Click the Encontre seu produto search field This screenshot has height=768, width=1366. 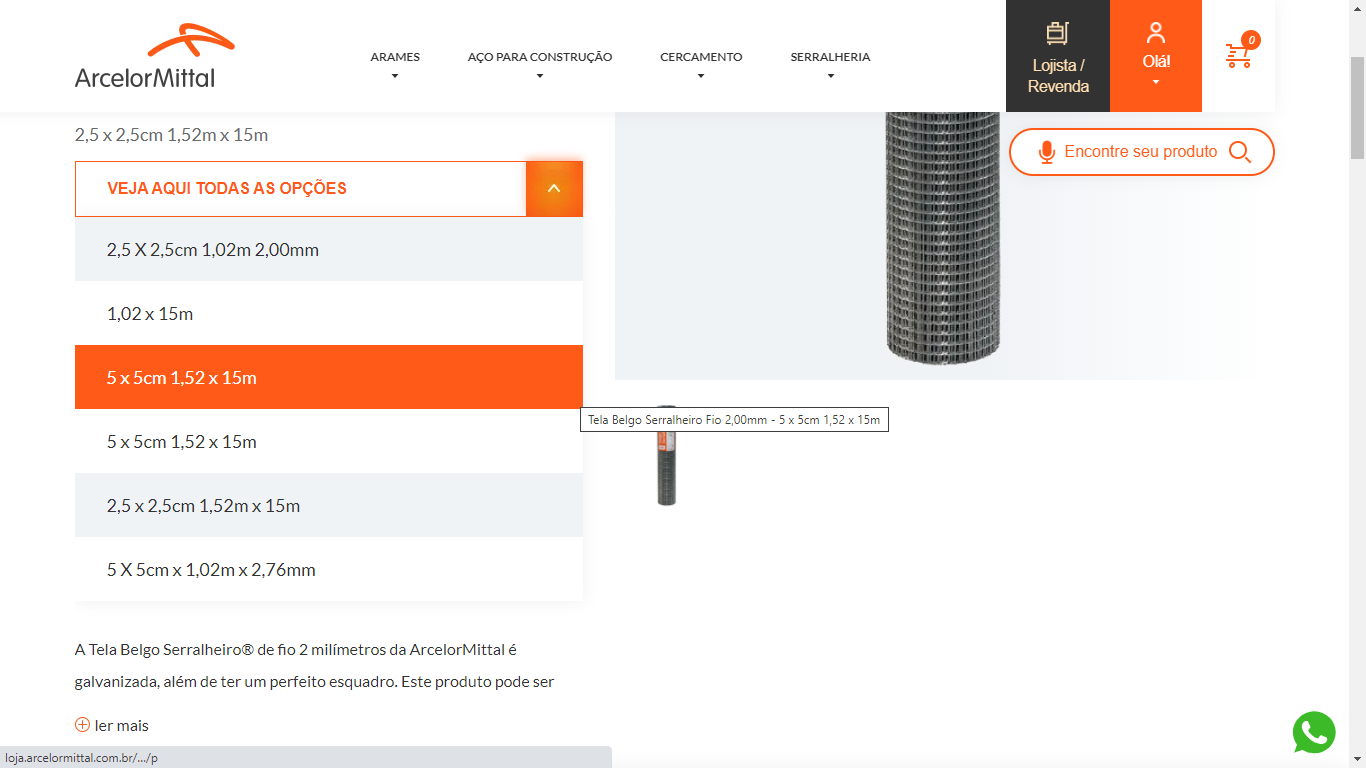tap(1142, 152)
